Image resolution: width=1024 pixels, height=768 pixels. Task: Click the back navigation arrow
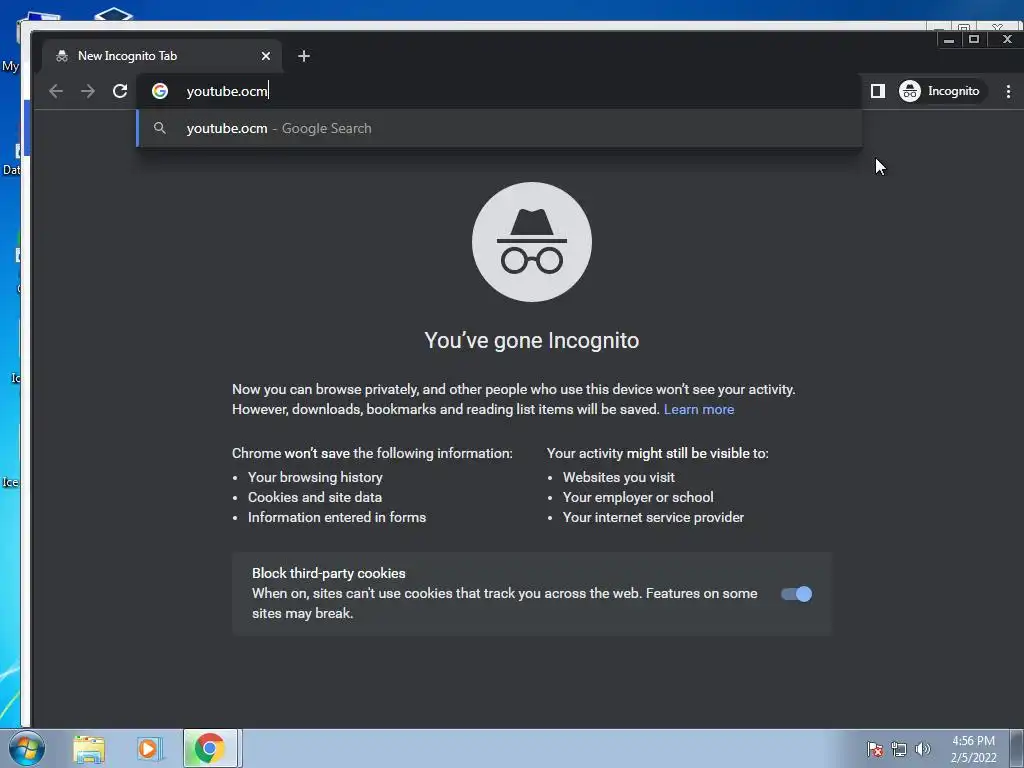pyautogui.click(x=56, y=91)
